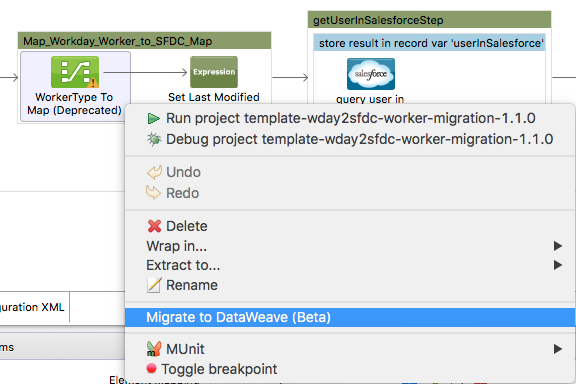576x384 pixels.
Task: Select the Expression component icon
Action: [214, 72]
